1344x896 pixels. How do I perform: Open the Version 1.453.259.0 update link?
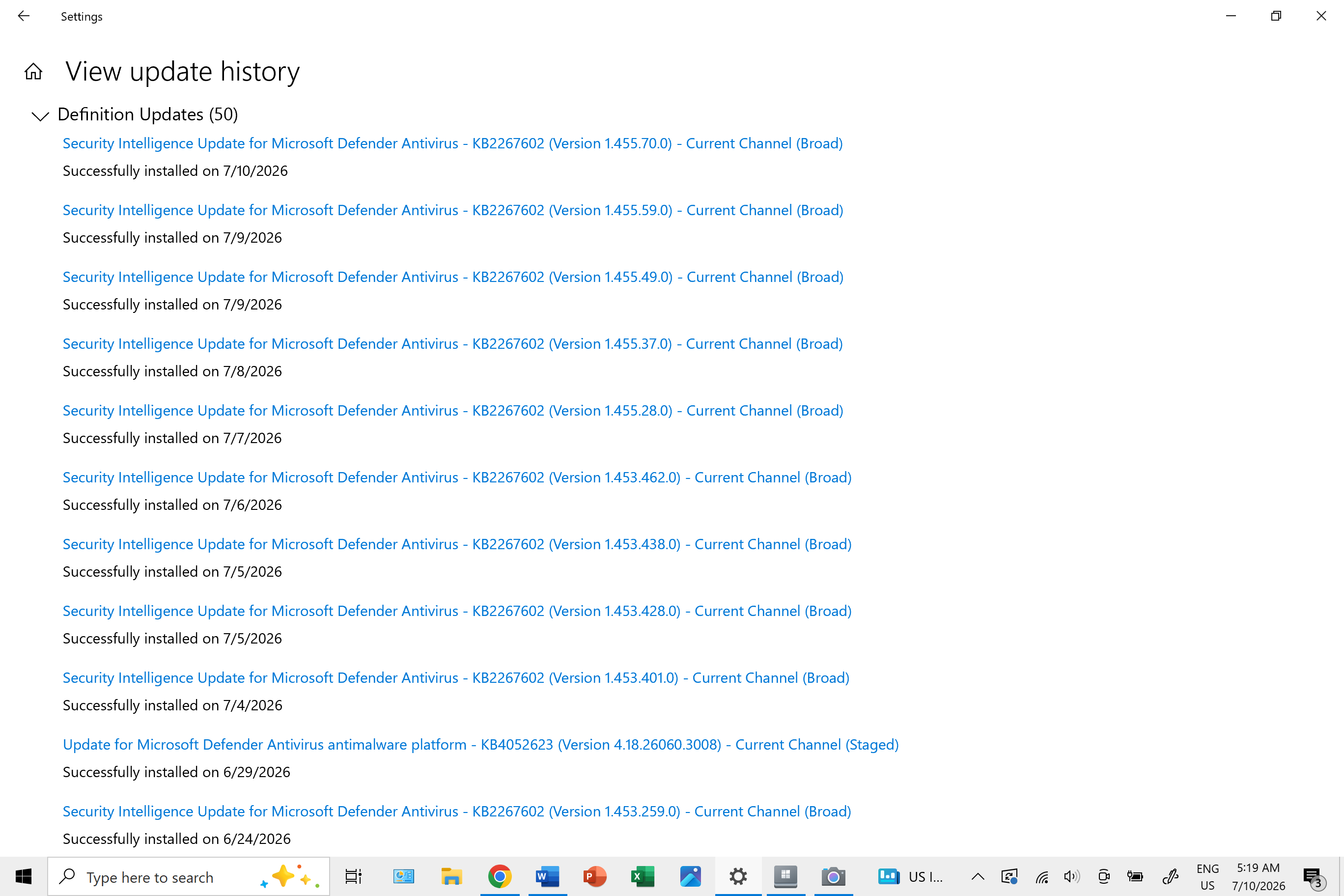(456, 812)
